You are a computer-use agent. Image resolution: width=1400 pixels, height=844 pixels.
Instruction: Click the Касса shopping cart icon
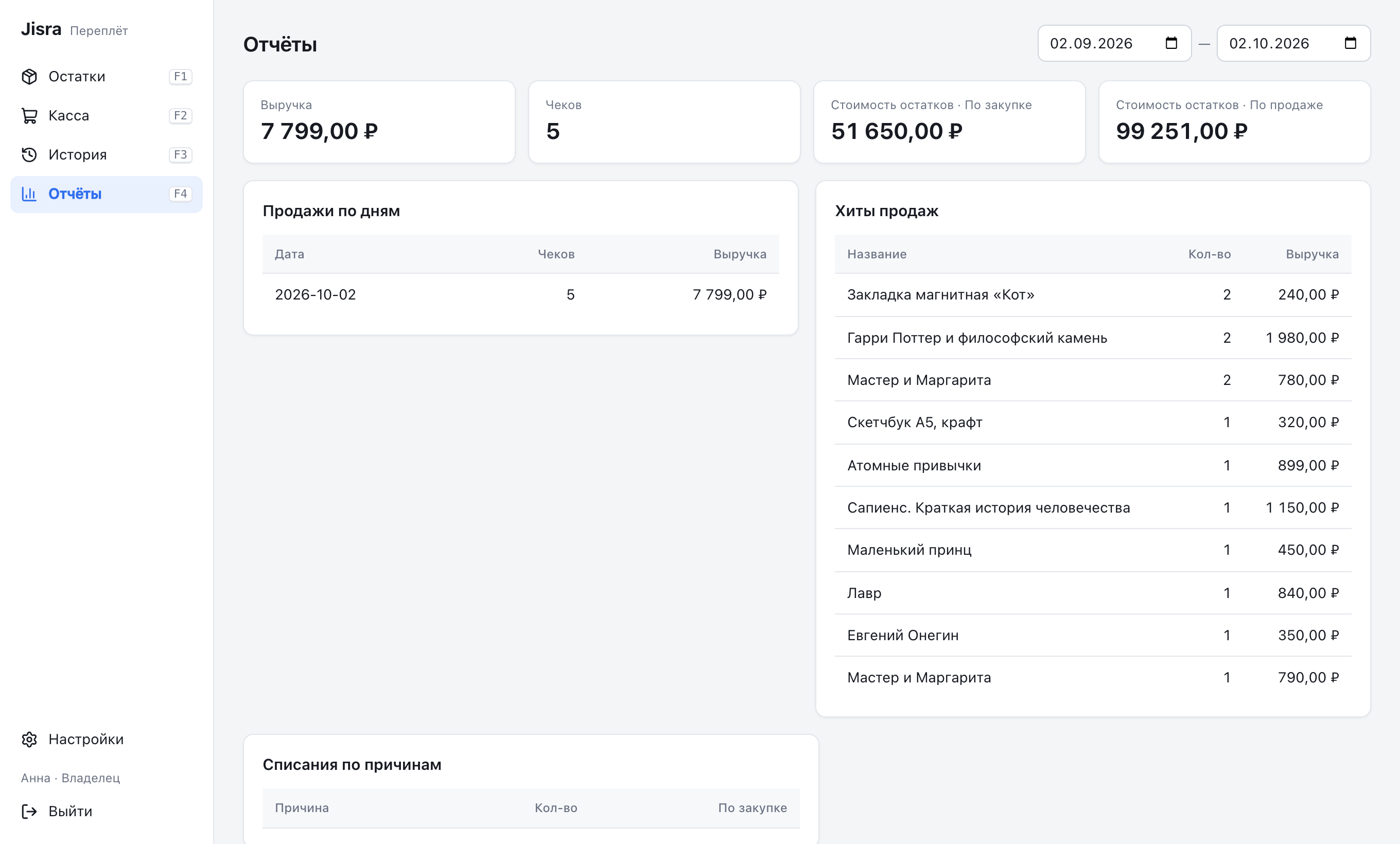(29, 116)
